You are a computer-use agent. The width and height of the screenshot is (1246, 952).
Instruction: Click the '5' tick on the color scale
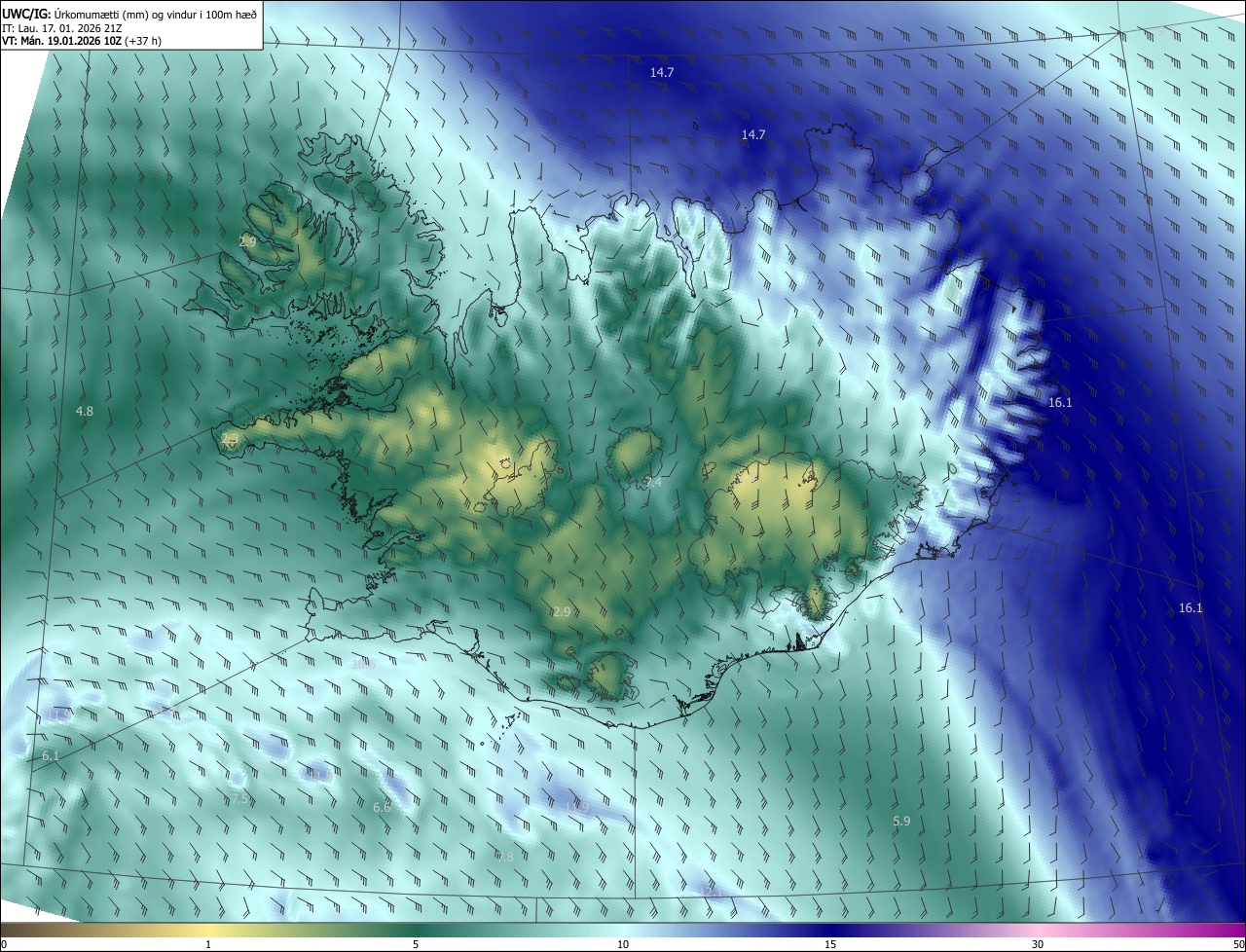tap(416, 944)
